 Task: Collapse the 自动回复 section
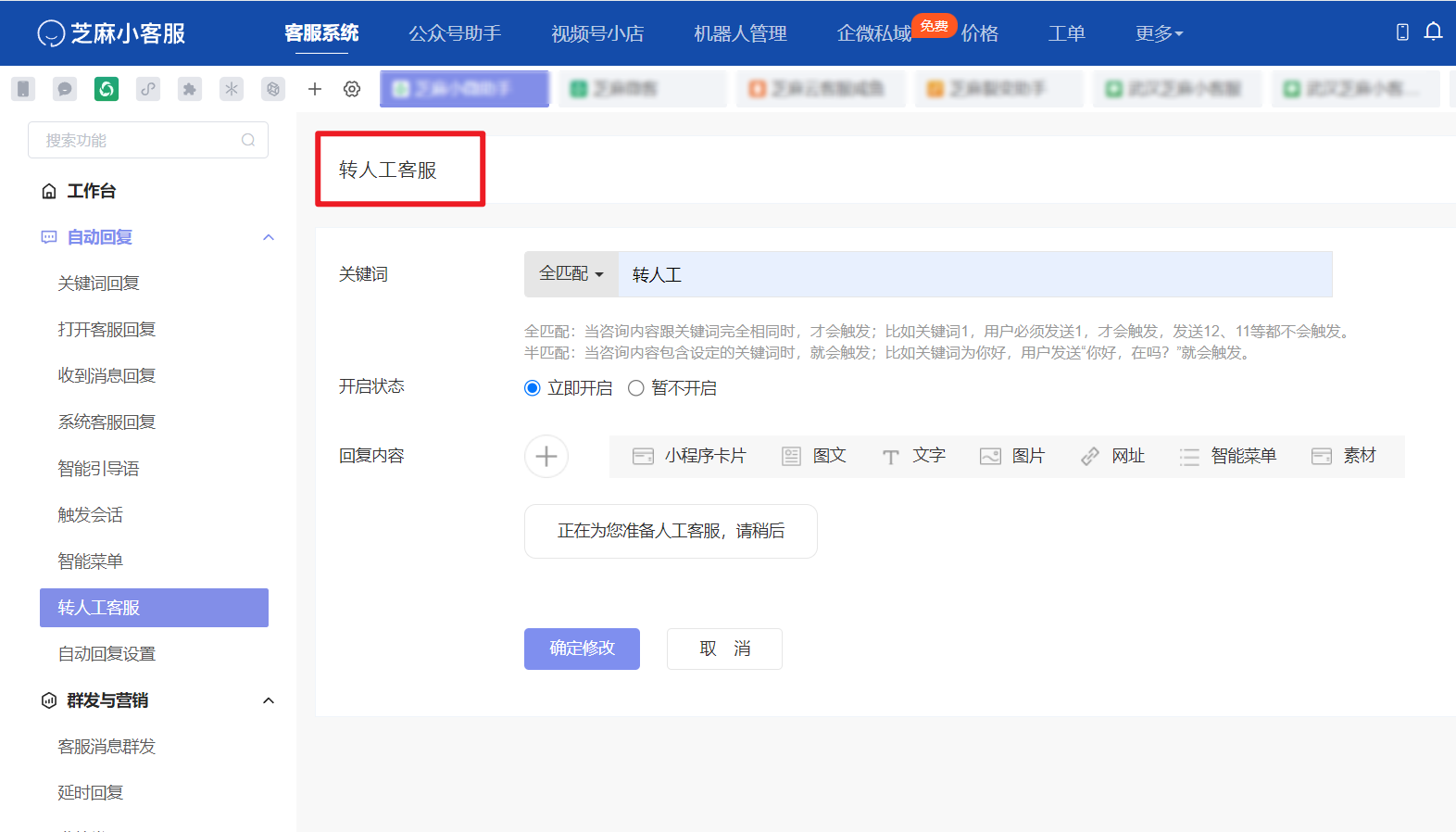pos(269,237)
